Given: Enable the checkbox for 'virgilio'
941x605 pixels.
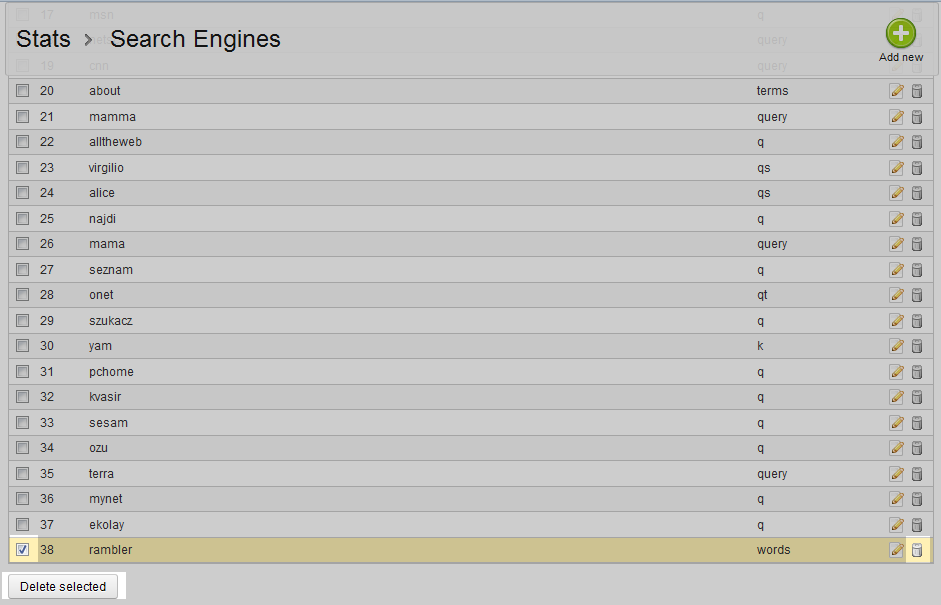Looking at the screenshot, I should [23, 168].
